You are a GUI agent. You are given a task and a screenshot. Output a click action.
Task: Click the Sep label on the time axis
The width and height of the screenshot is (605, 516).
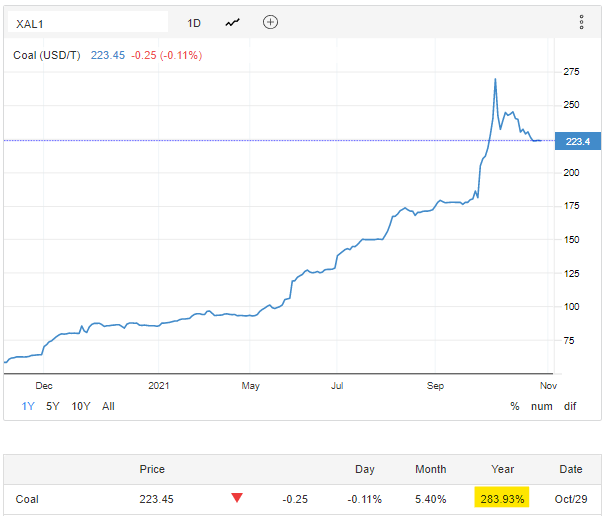click(435, 386)
